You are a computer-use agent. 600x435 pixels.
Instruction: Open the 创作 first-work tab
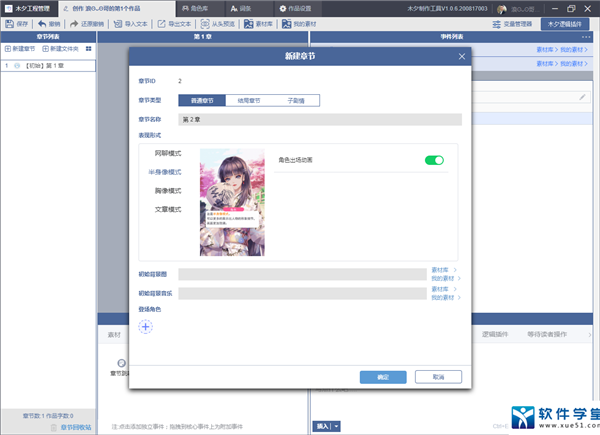click(x=117, y=8)
